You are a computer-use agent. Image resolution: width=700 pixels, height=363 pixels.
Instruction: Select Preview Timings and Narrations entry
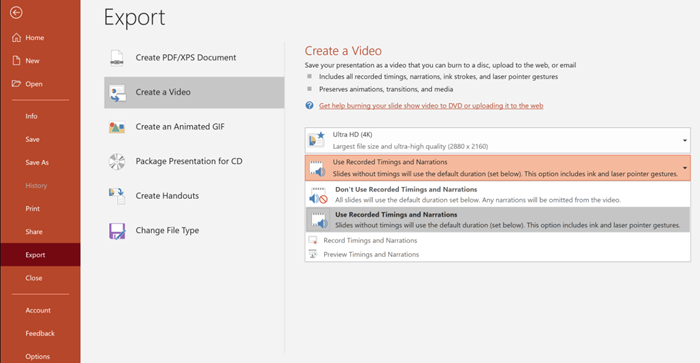(498, 254)
